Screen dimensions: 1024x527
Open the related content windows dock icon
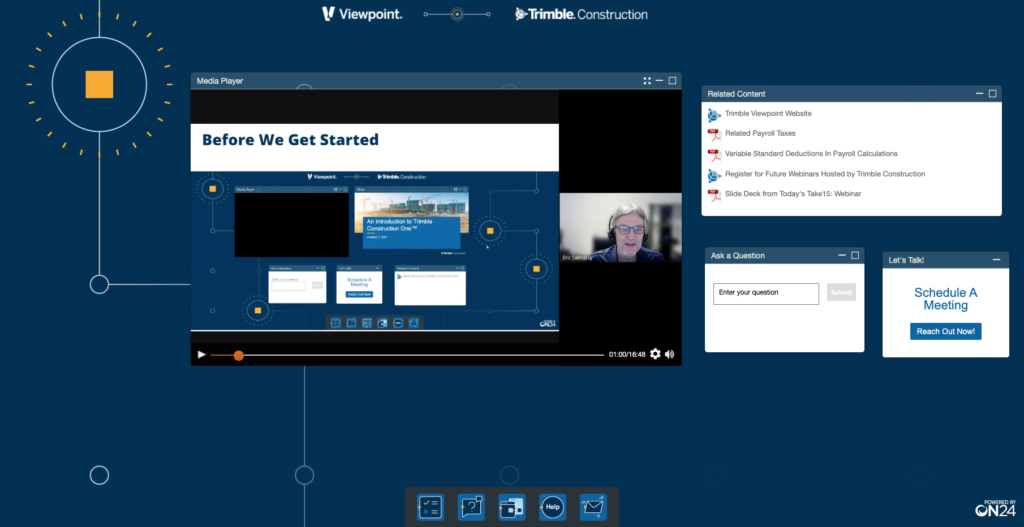click(x=511, y=507)
